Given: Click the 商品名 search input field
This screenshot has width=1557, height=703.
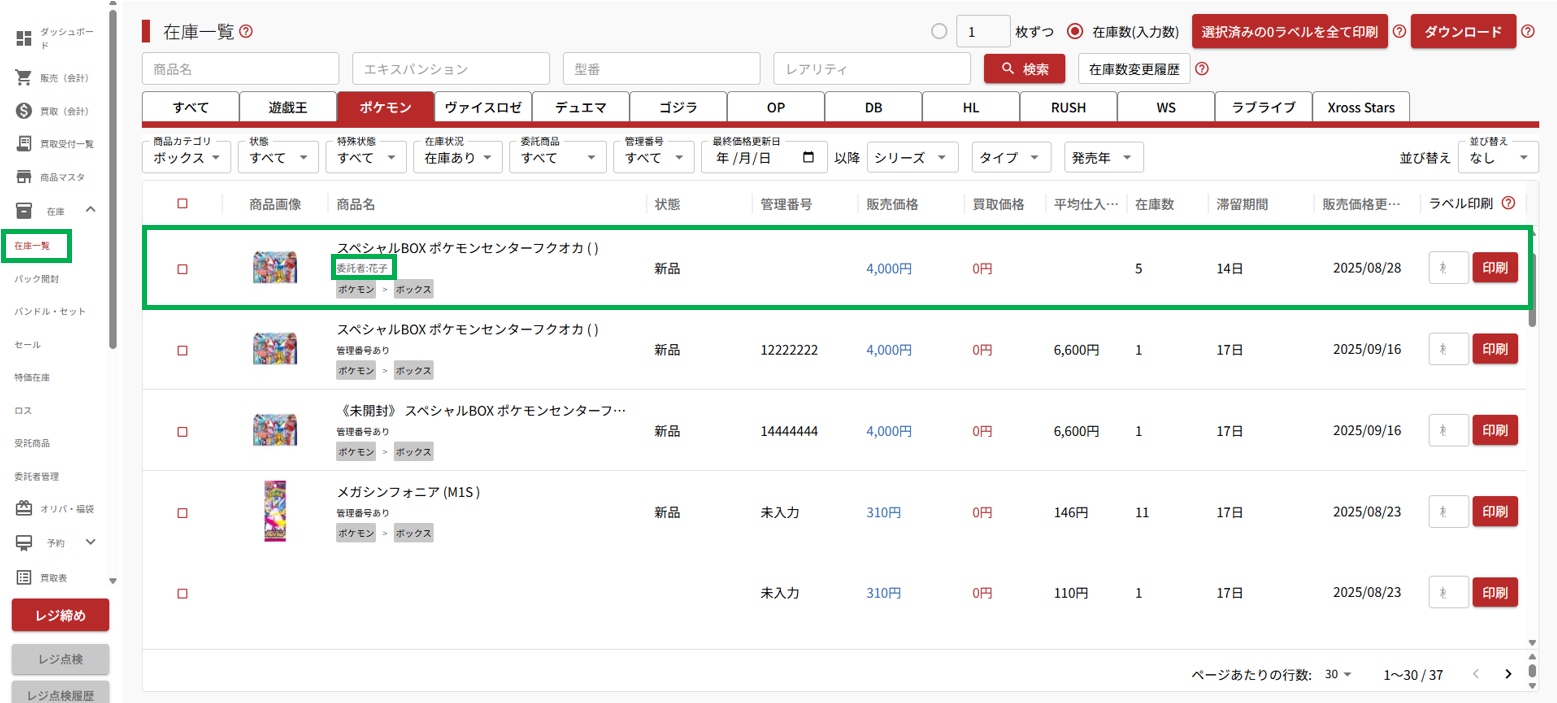Looking at the screenshot, I should point(242,69).
